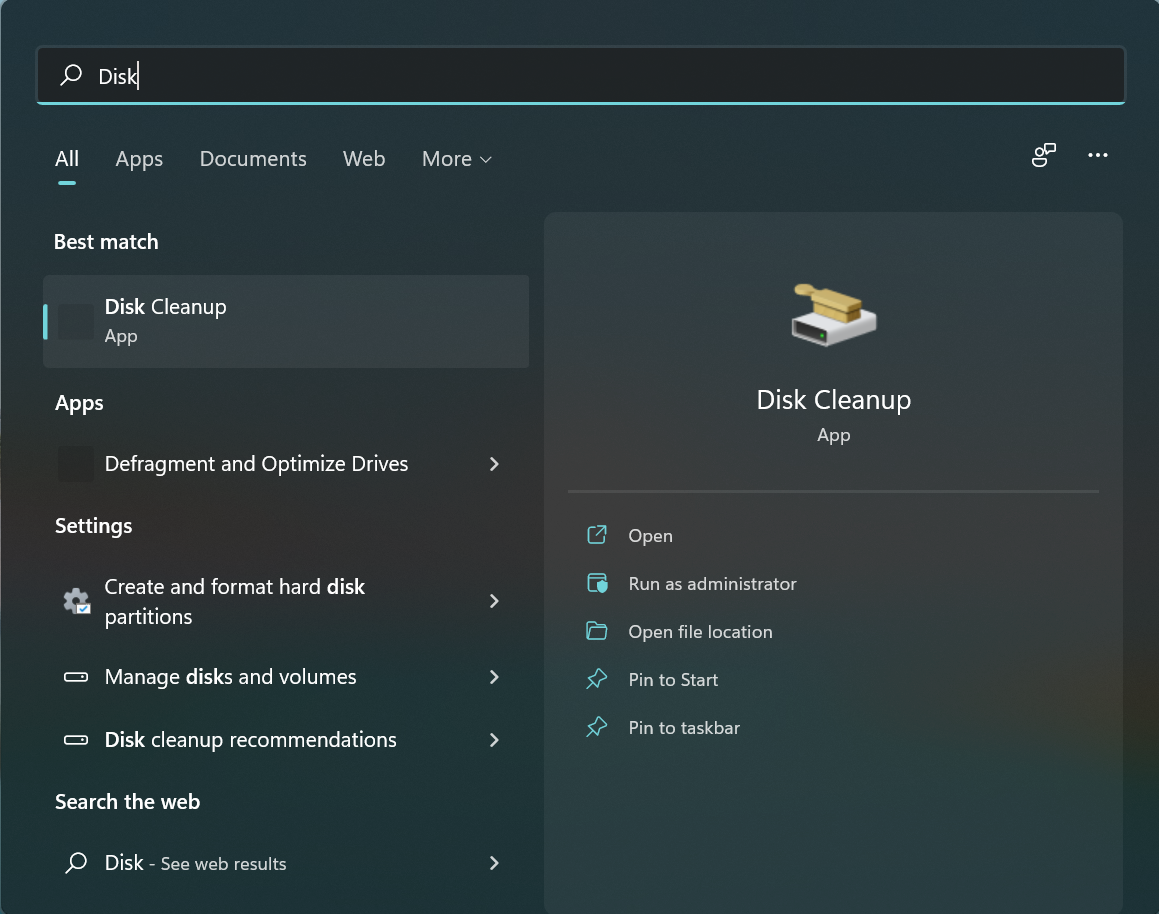1159x914 pixels.
Task: Expand Defragment and Optimize Drives chevron
Action: (x=494, y=464)
